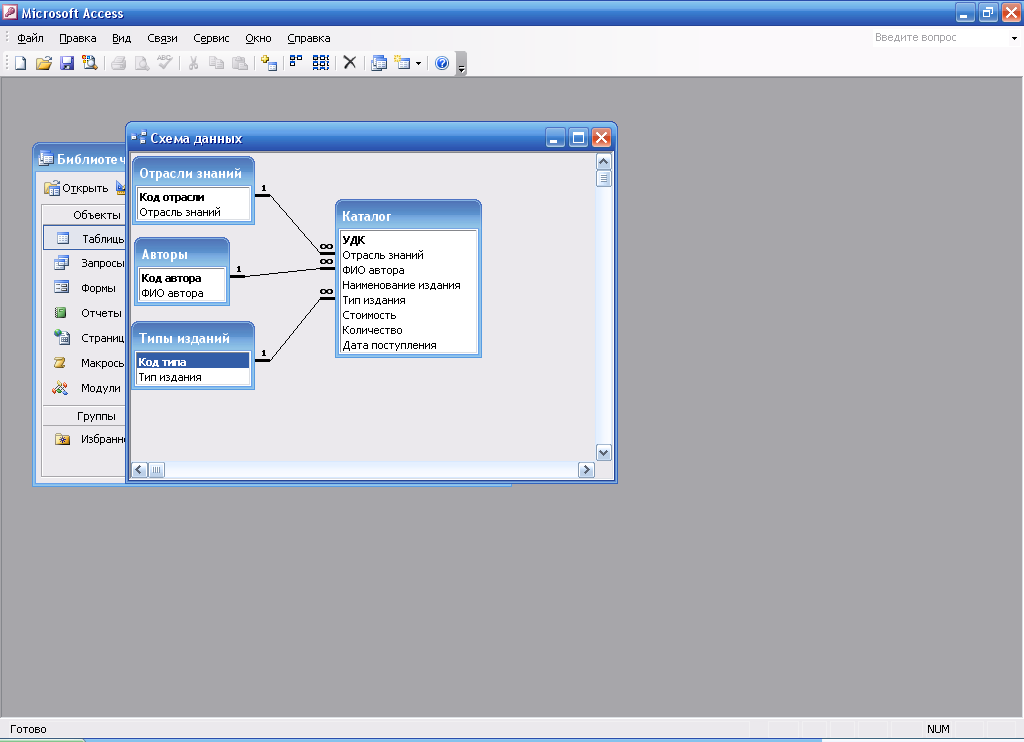Click the Open folder toolbar icon
Image resolution: width=1024 pixels, height=742 pixels.
[x=43, y=63]
